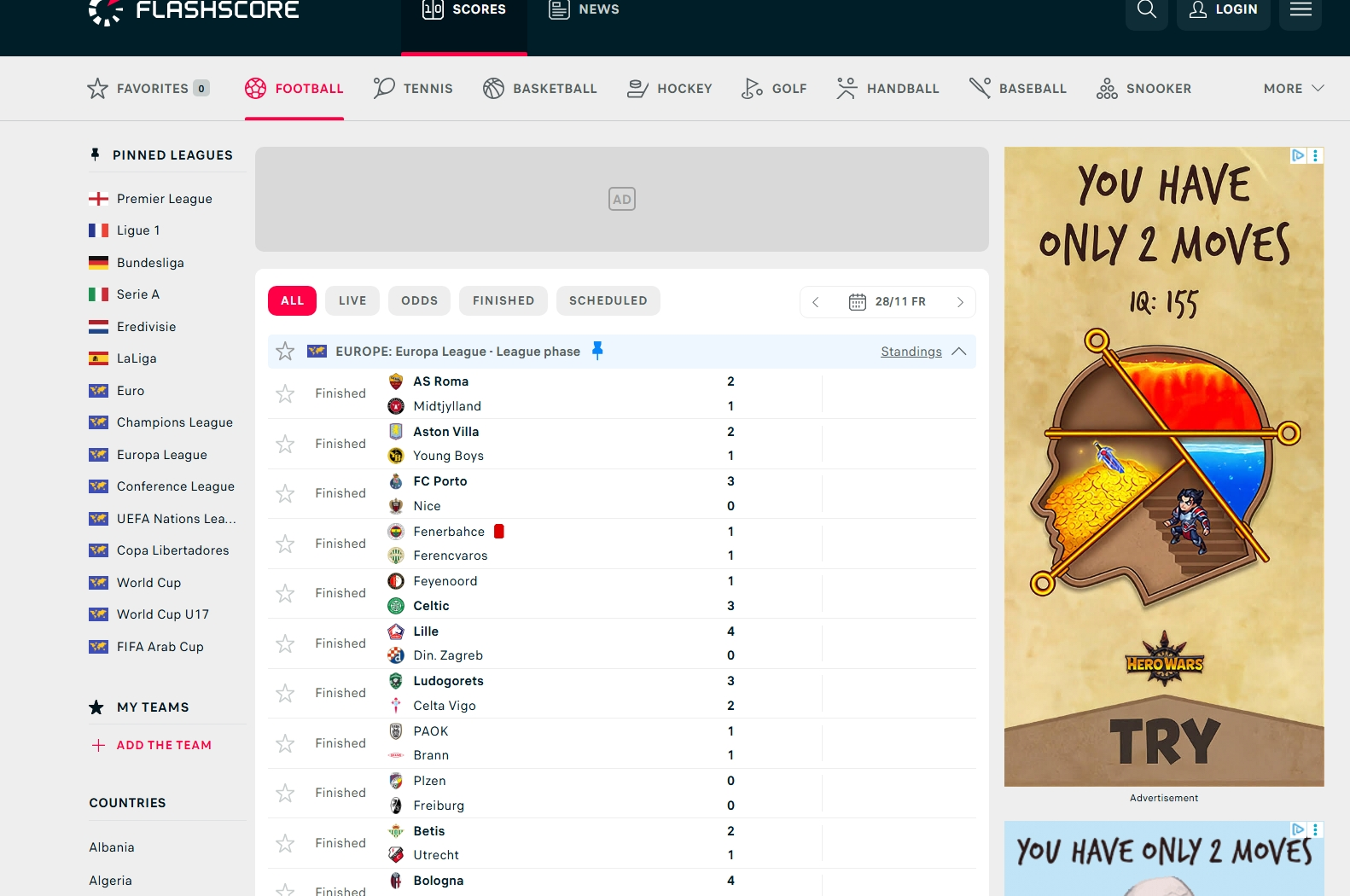Toggle favorite star for AS Roma match
1350x896 pixels.
285,393
